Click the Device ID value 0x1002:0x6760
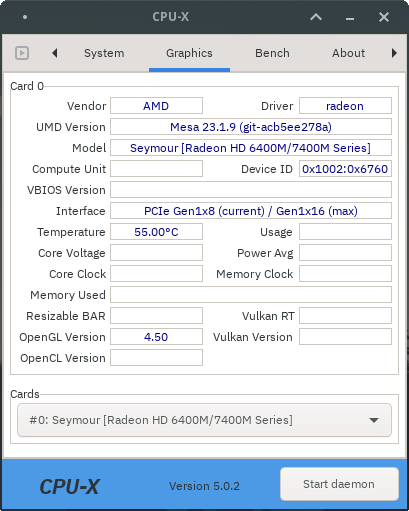The height and width of the screenshot is (511, 409). (345, 169)
